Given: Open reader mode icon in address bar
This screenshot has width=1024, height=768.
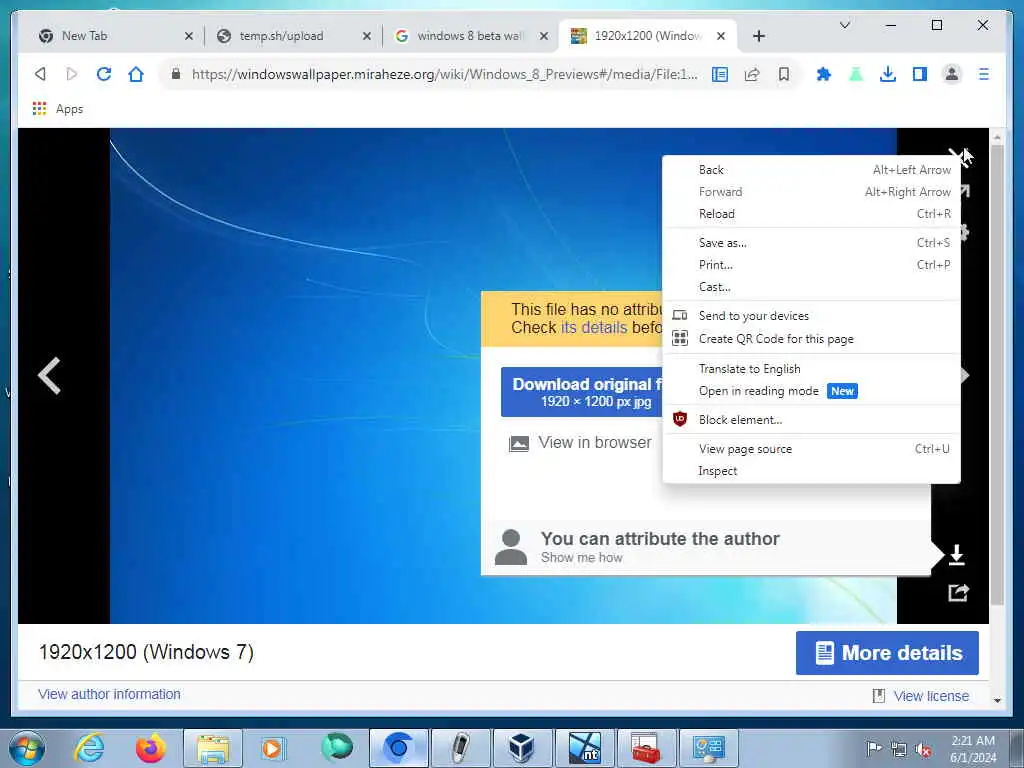Looking at the screenshot, I should click(x=720, y=74).
